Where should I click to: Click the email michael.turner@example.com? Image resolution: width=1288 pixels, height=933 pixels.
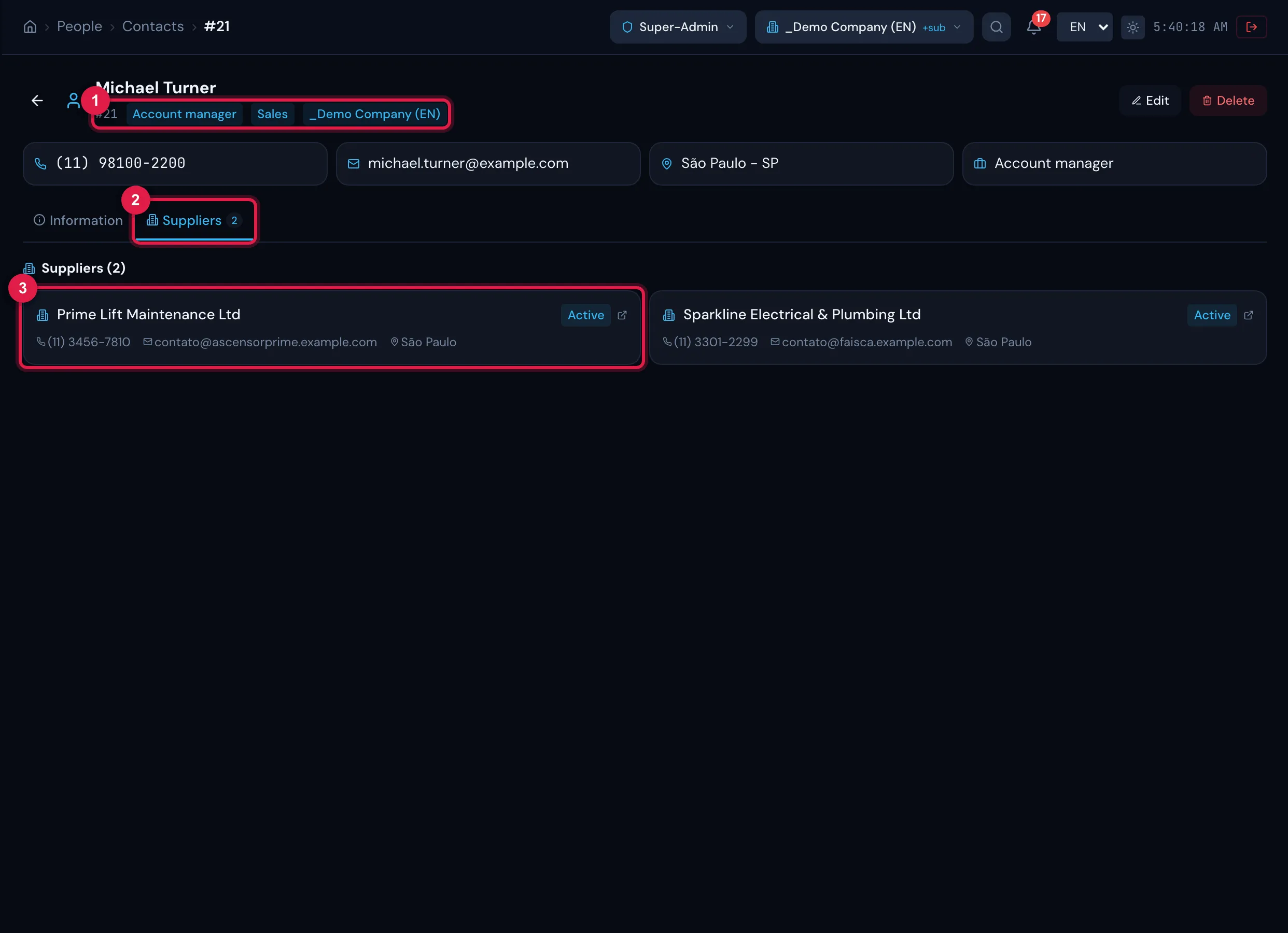[468, 164]
